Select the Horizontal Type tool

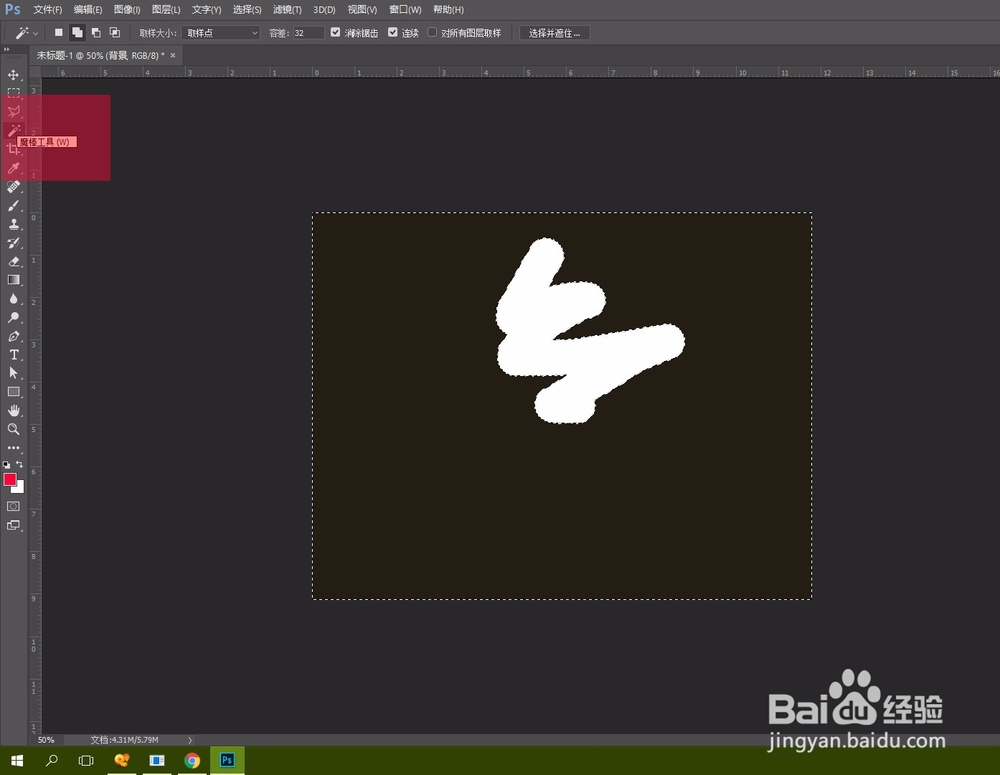(13, 355)
